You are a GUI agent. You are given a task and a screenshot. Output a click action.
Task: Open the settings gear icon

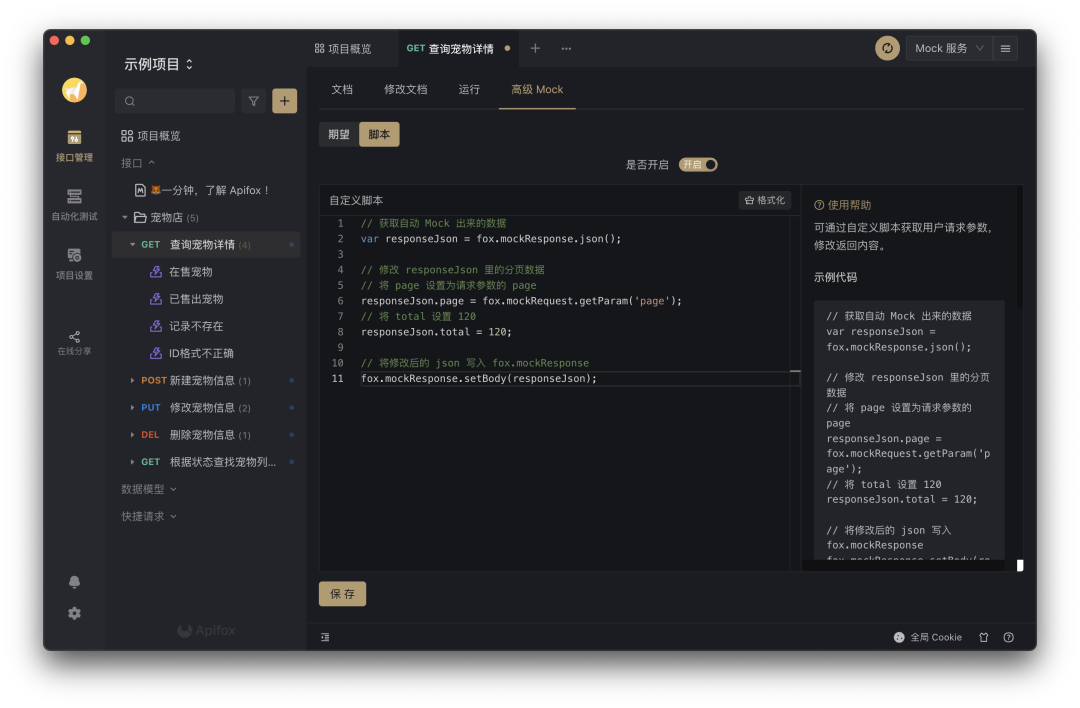tap(73, 613)
